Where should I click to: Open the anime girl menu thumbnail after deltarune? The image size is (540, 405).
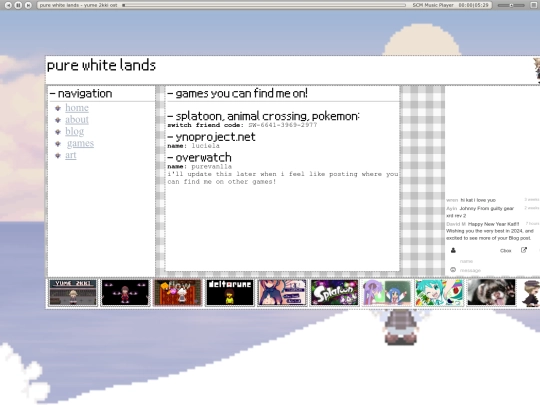pyautogui.click(x=282, y=293)
